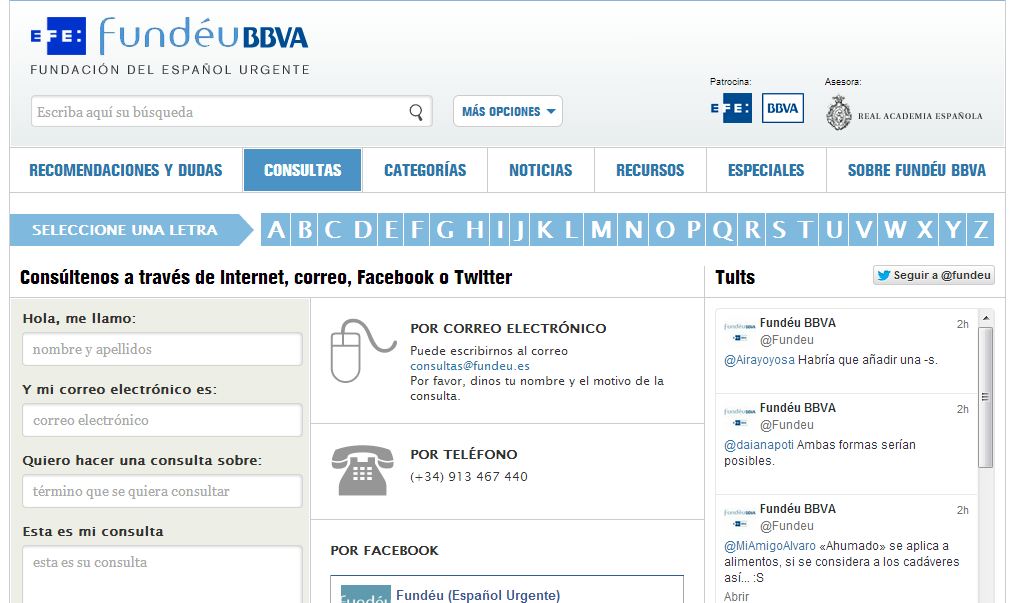1027x603 pixels.
Task: Select letter T in the alphabet bar
Action: [x=806, y=230]
